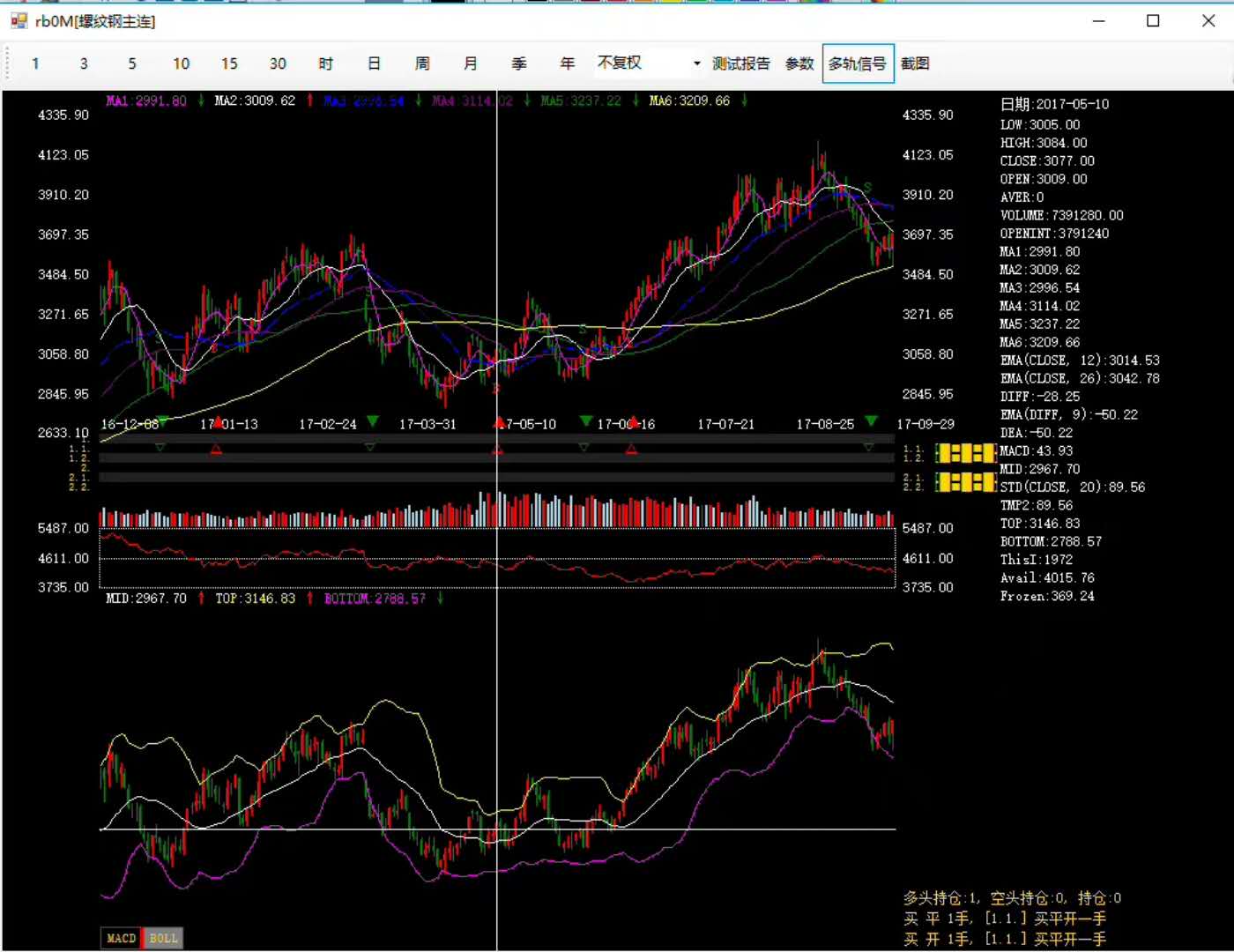Switch to the MACD indicator tab

[121, 938]
